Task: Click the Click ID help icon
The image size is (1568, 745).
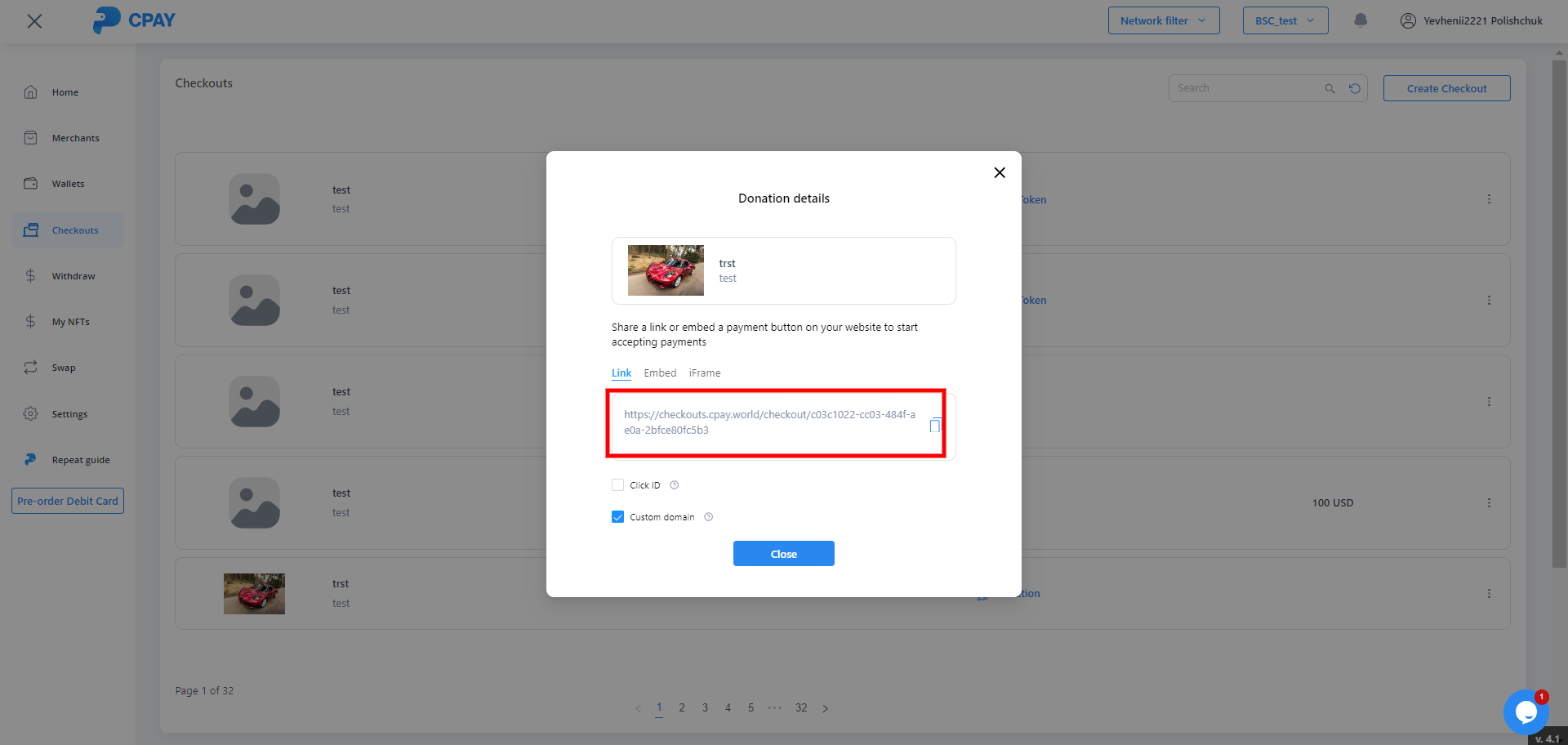Action: pos(675,485)
